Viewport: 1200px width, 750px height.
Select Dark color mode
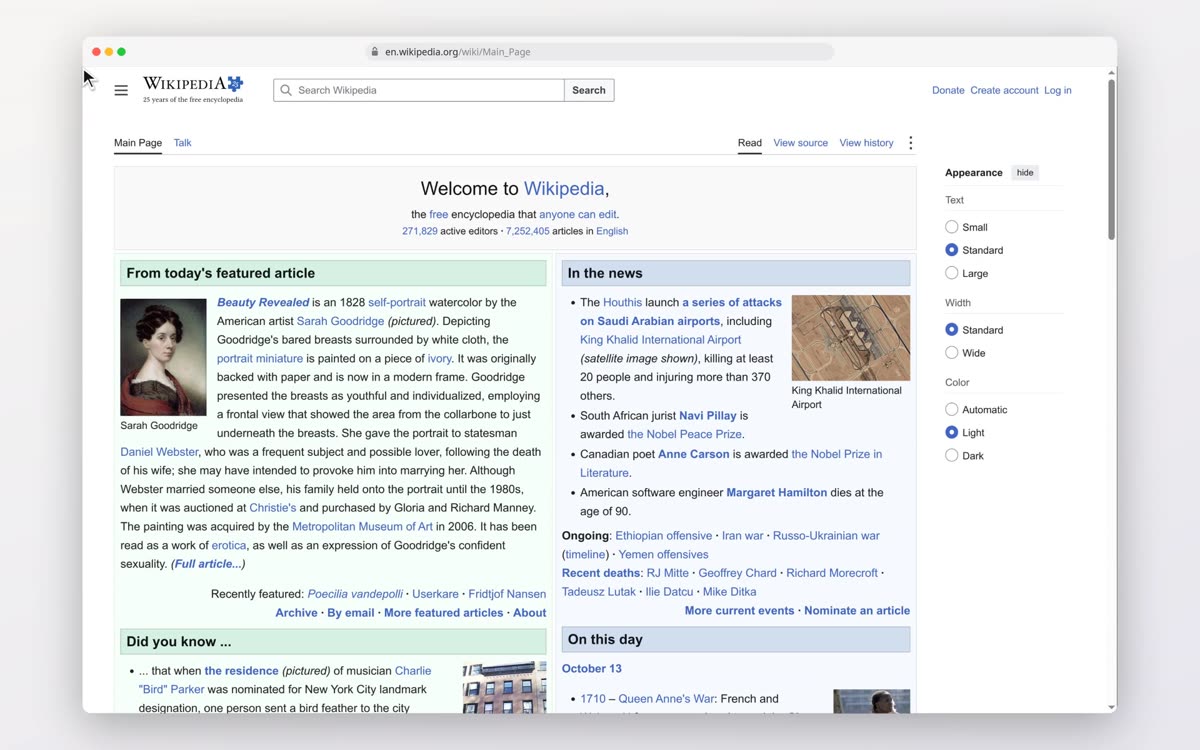pyautogui.click(x=952, y=456)
